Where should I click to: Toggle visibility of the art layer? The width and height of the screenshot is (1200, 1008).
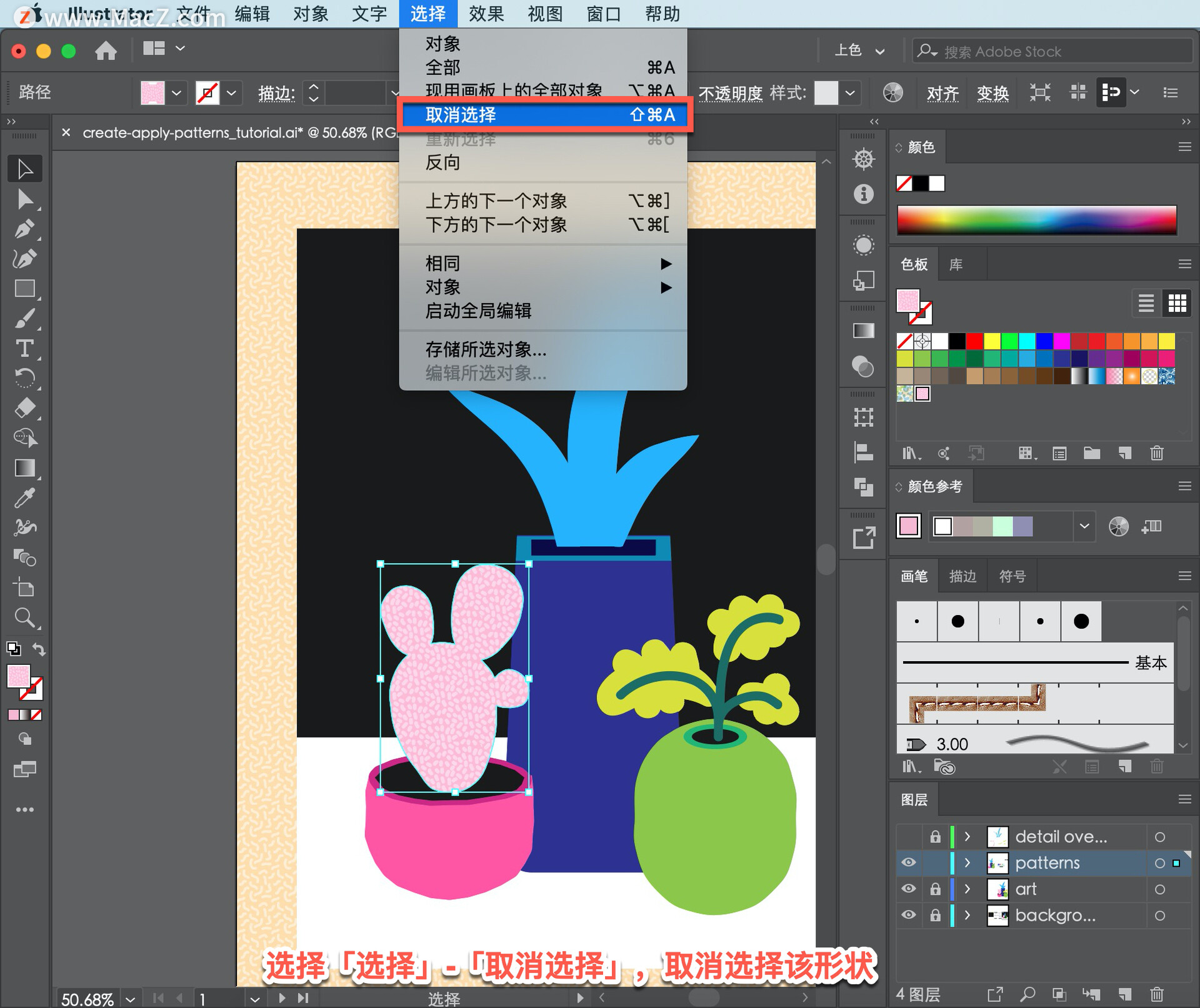tap(908, 889)
